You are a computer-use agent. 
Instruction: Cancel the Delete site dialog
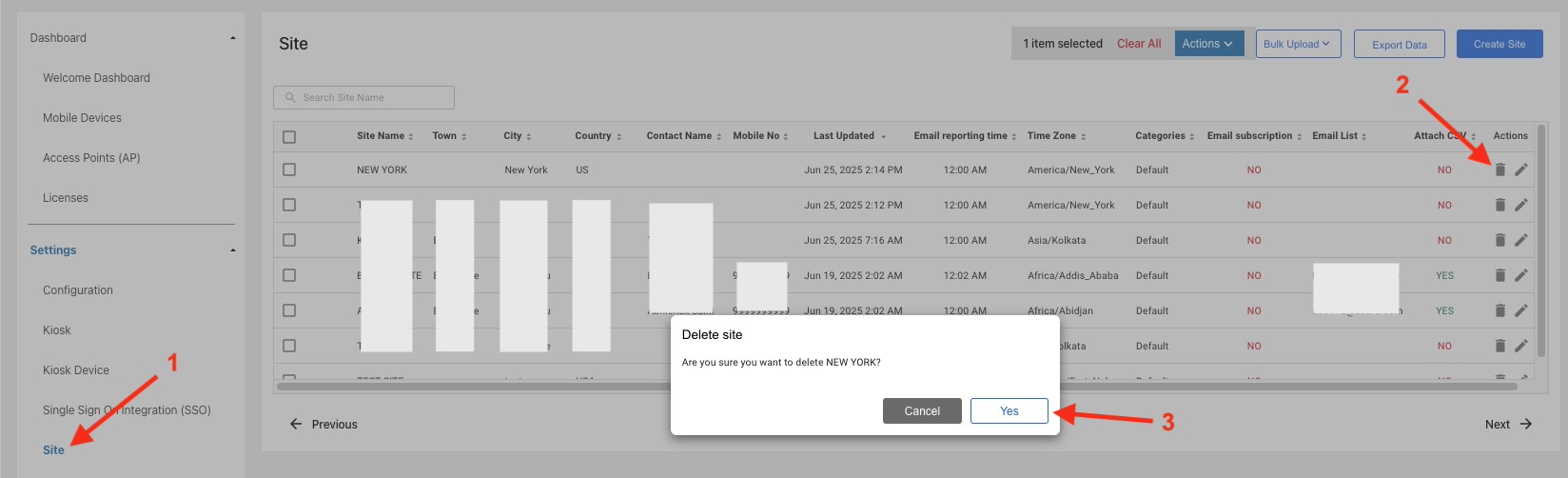coord(921,410)
